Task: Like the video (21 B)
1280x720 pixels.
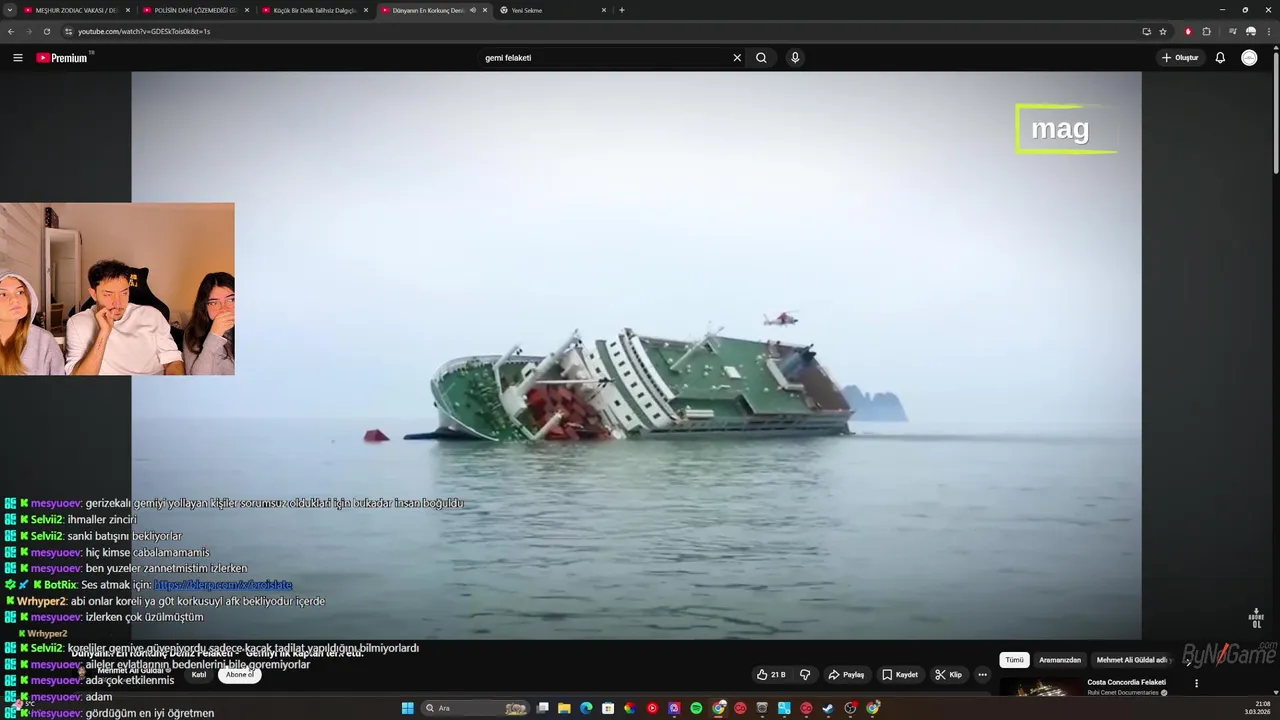Action: (x=771, y=675)
